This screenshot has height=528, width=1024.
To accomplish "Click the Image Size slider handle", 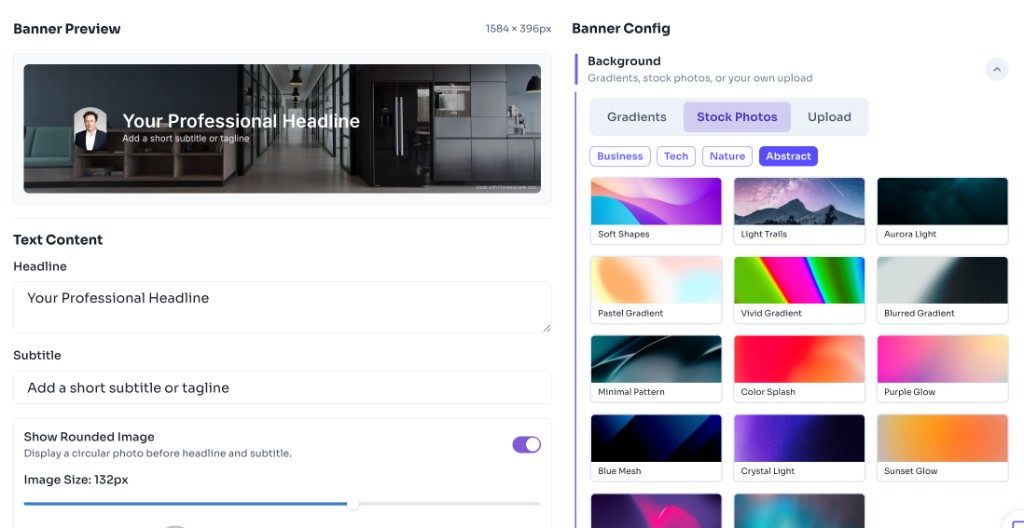I will coord(353,504).
